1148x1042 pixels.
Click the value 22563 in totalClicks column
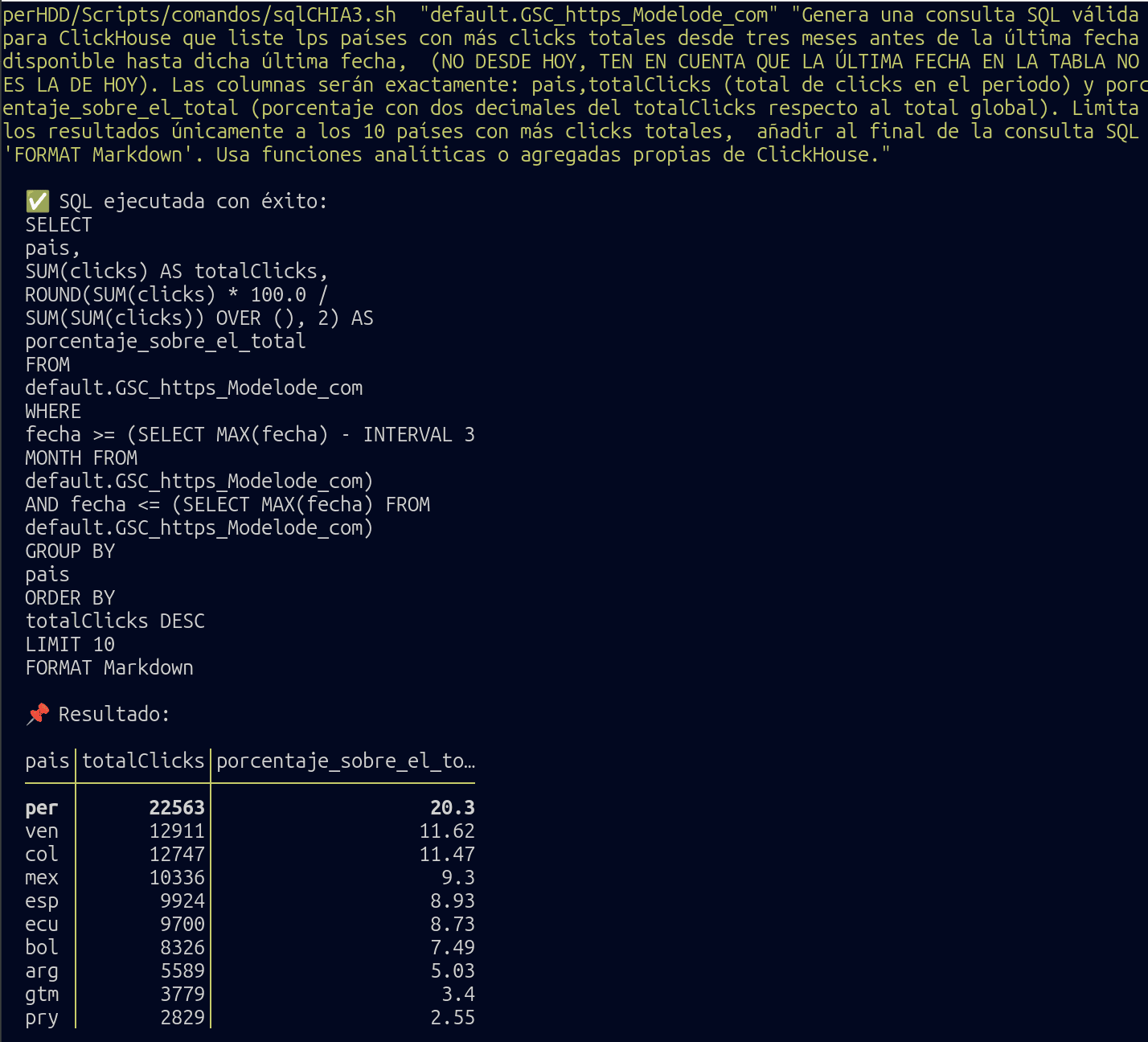tap(177, 808)
